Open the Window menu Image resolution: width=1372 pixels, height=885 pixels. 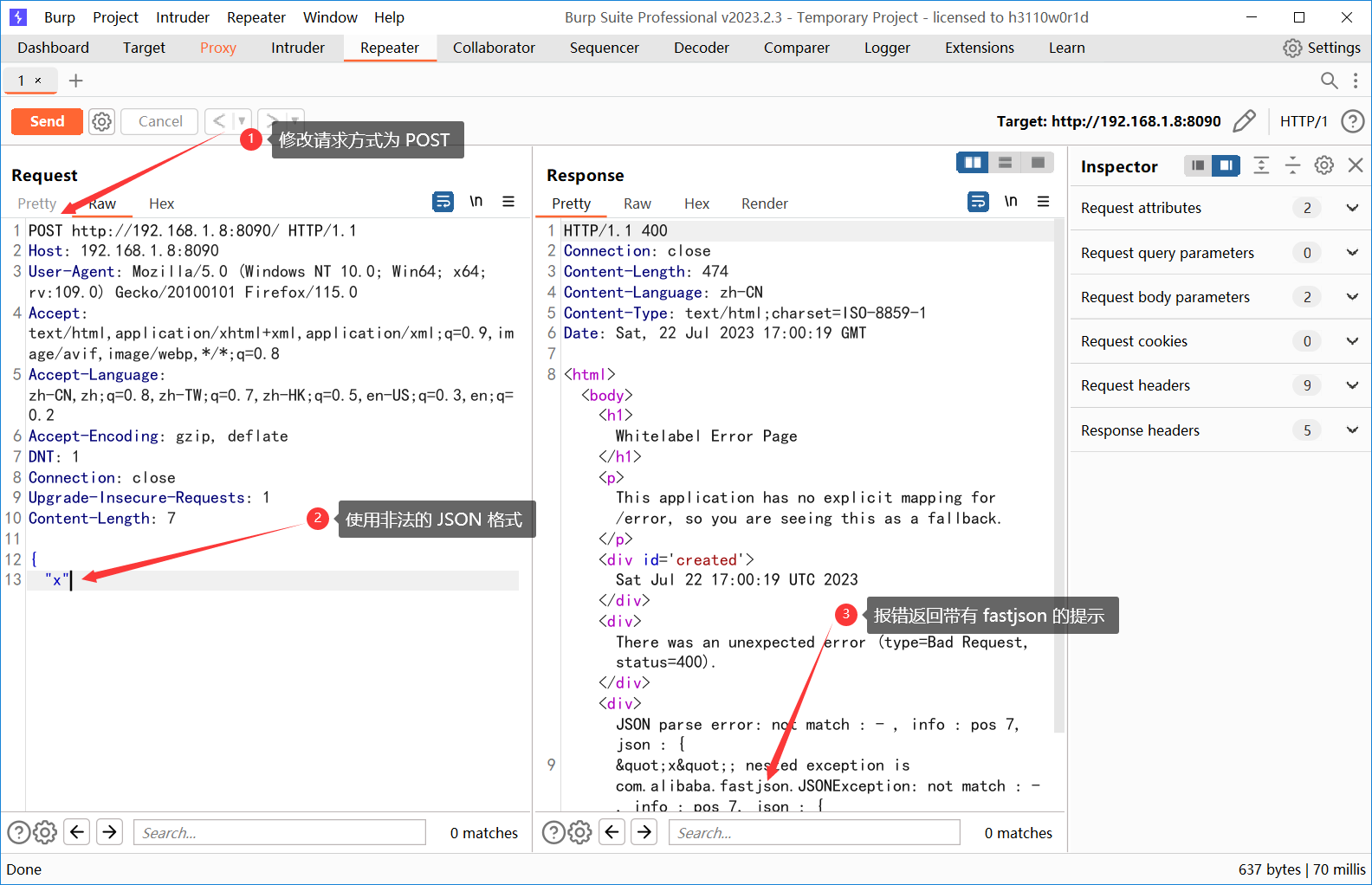coord(330,17)
